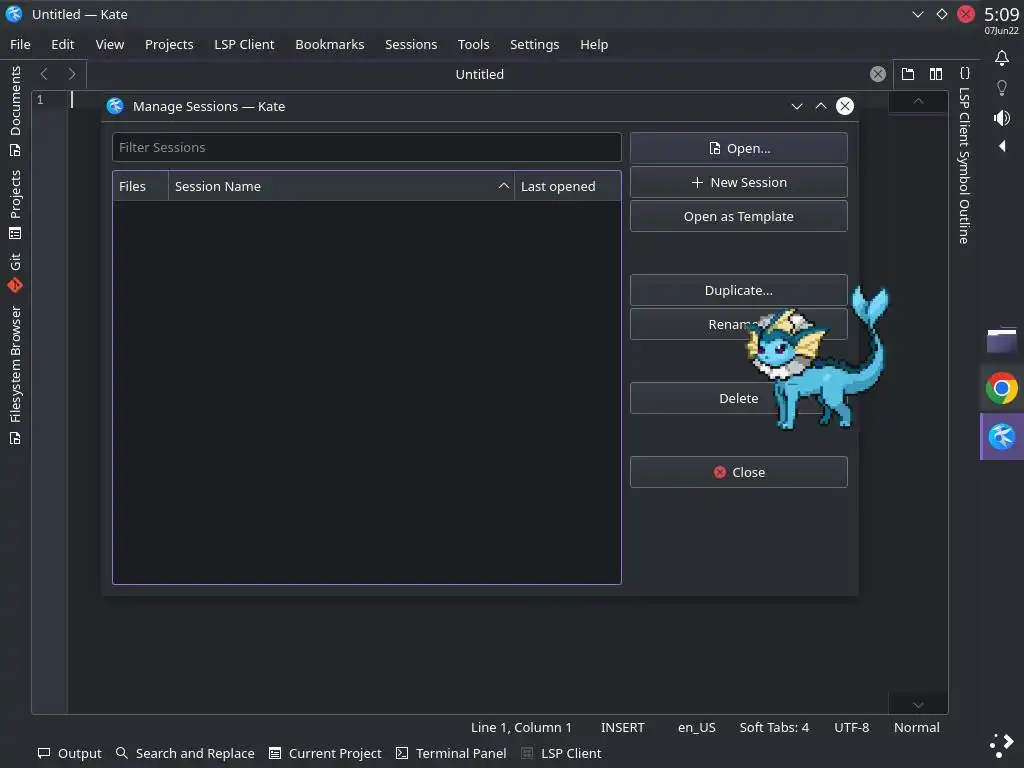Close the Untitled document tab
Image resolution: width=1024 pixels, height=768 pixels.
coord(878,74)
